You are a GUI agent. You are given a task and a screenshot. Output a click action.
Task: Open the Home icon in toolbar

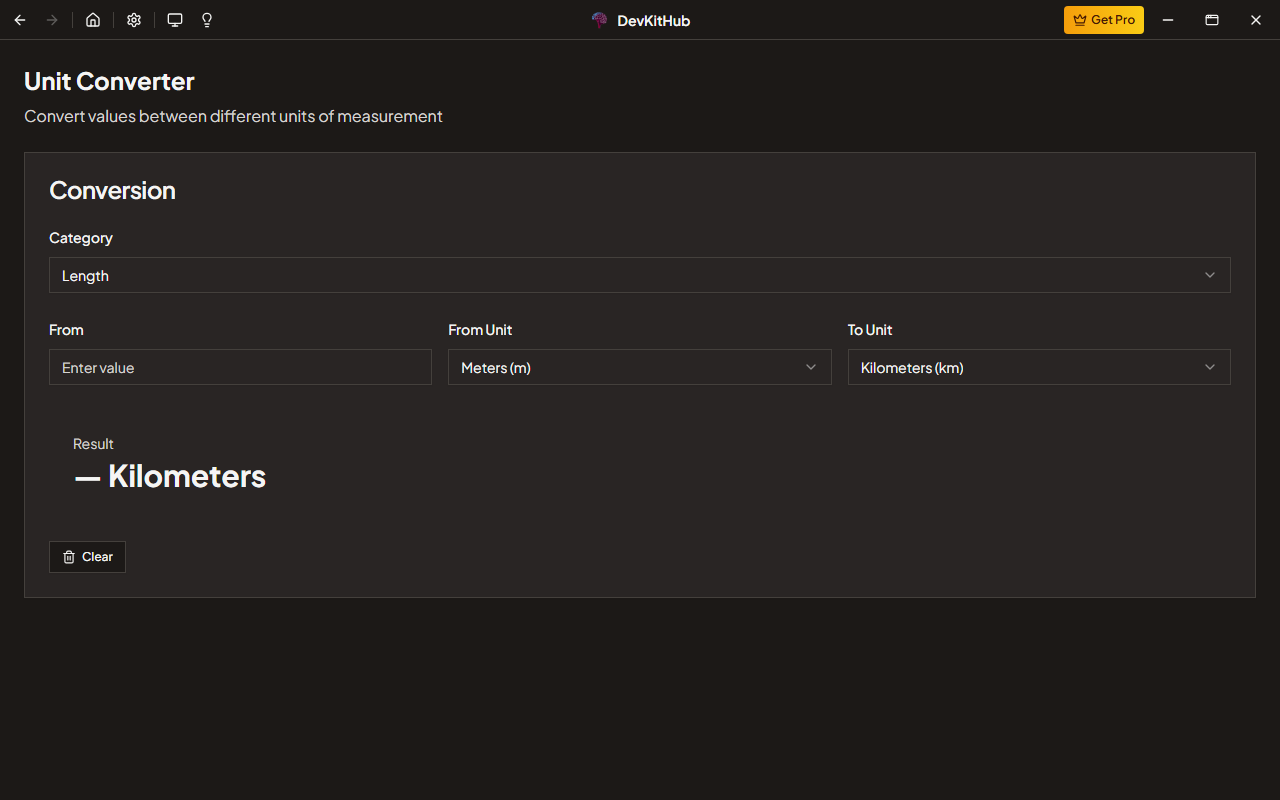93,20
